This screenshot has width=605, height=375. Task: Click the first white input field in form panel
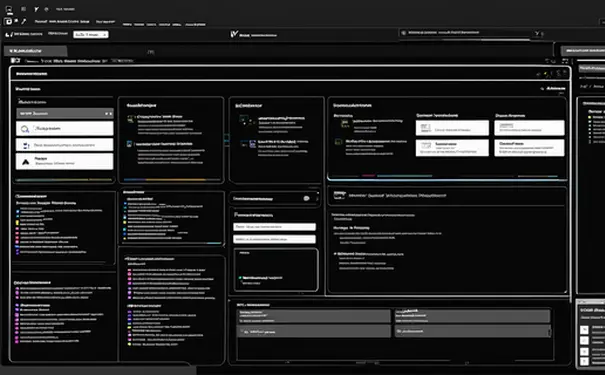click(274, 227)
